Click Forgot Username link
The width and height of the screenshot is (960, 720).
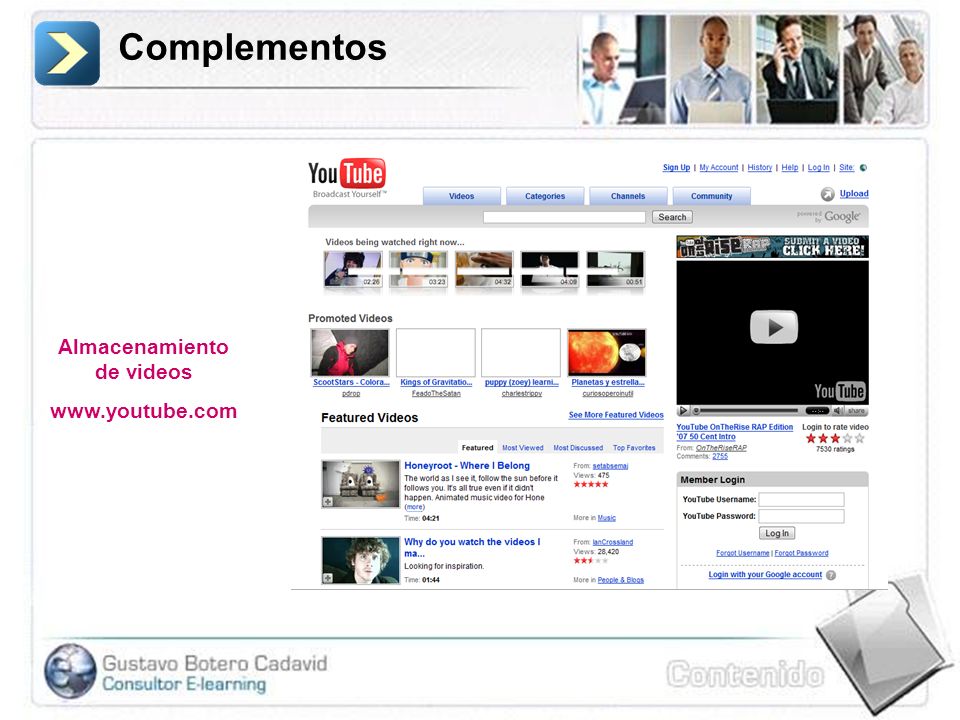pyautogui.click(x=743, y=553)
